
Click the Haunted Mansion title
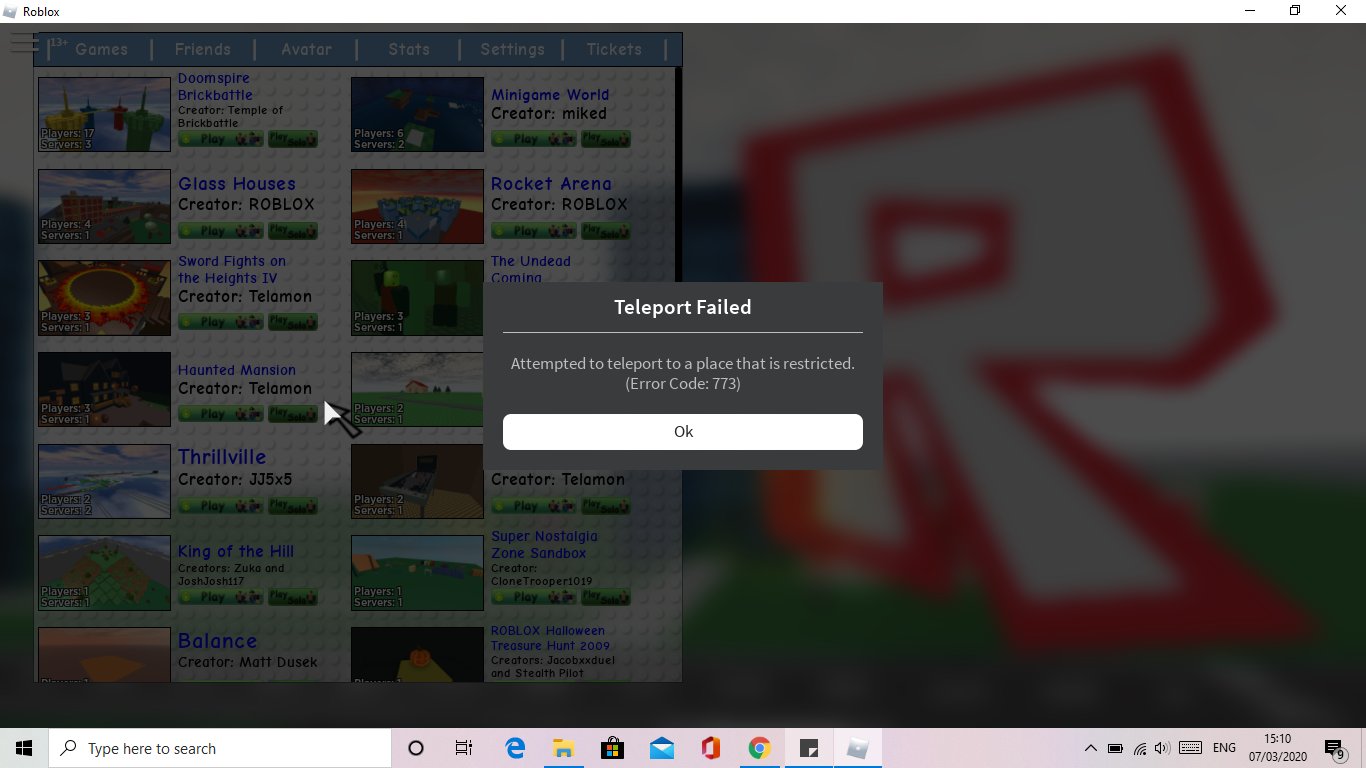(x=237, y=370)
